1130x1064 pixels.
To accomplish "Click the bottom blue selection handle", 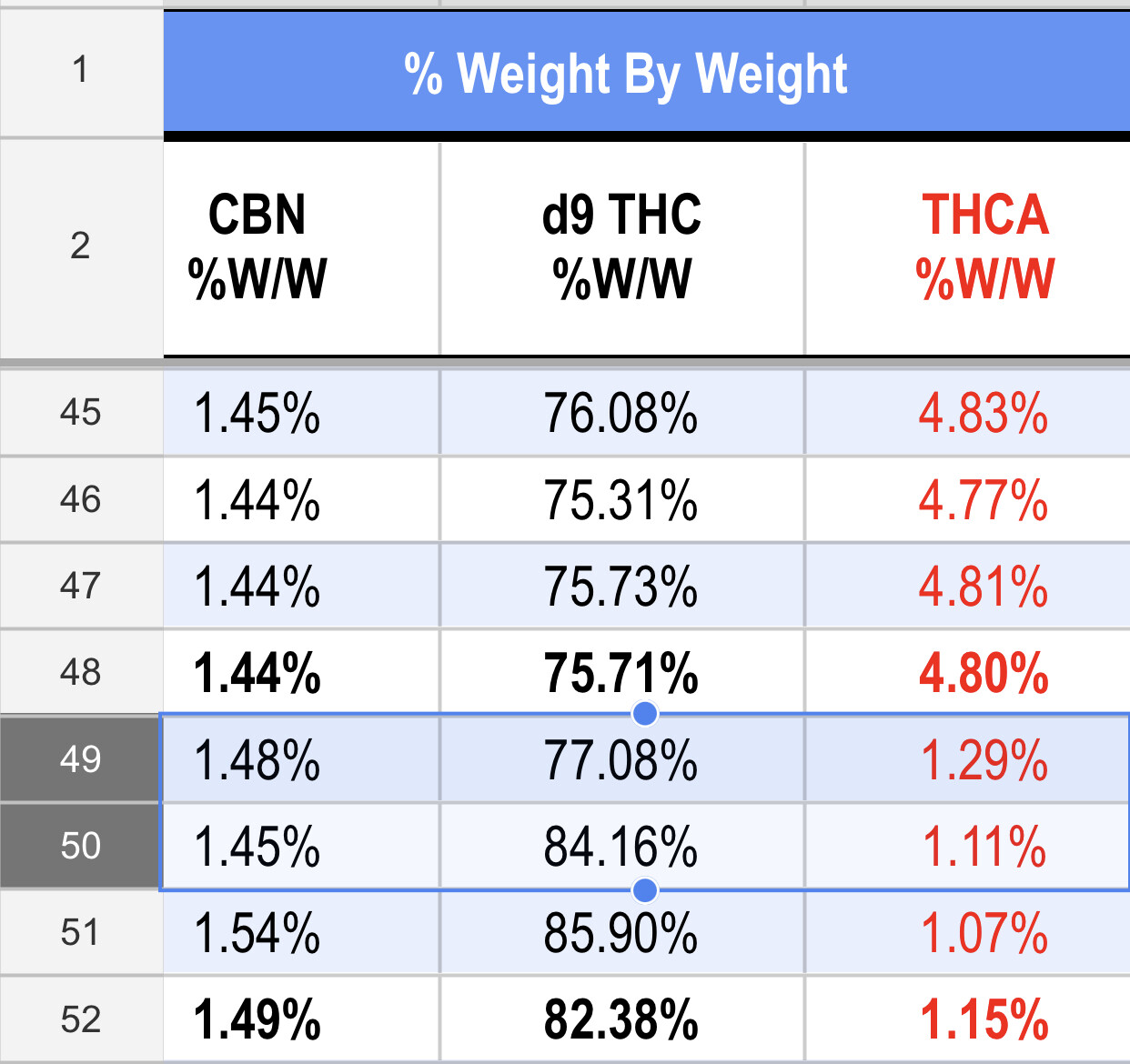I will tap(645, 889).
